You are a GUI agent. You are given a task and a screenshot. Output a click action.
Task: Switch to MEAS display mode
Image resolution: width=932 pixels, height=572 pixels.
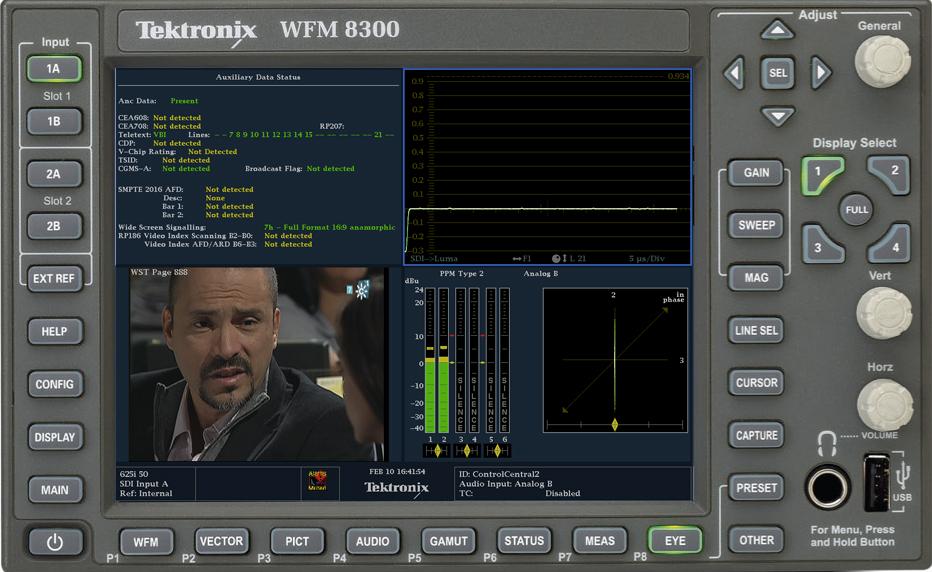pyautogui.click(x=599, y=540)
